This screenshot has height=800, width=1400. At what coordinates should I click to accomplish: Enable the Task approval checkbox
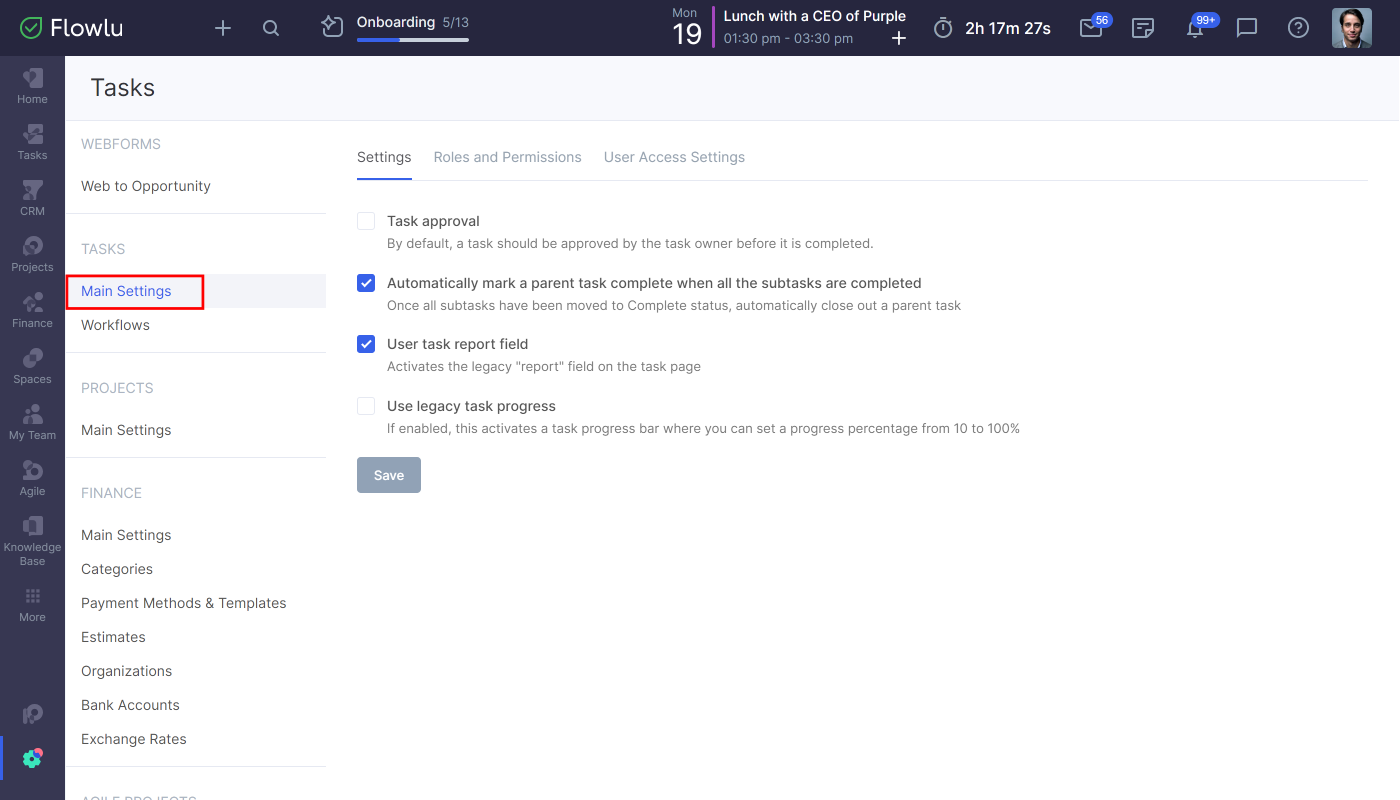pos(366,221)
